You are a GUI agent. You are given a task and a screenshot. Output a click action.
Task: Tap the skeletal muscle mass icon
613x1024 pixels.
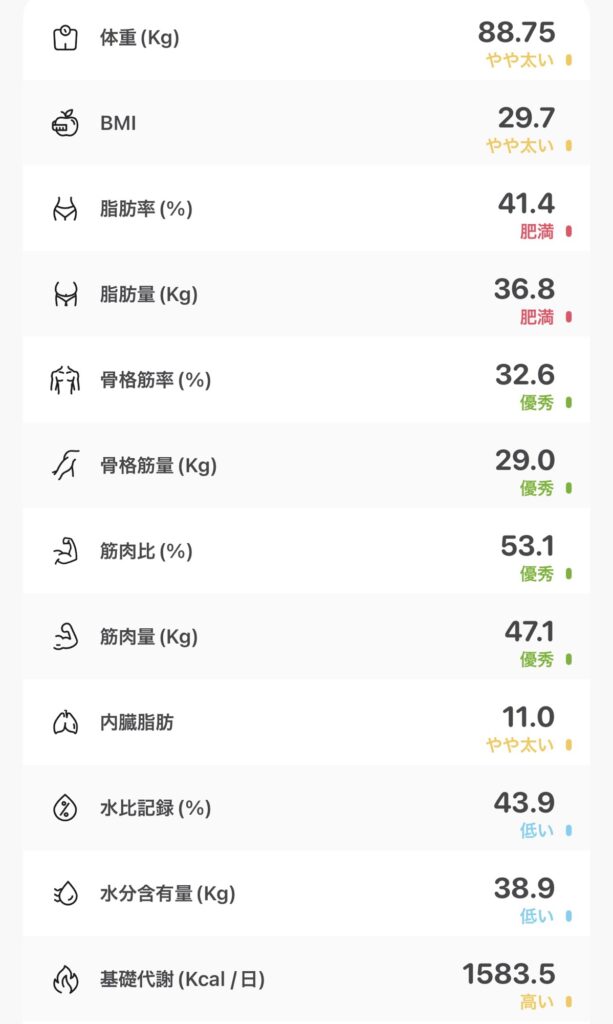(x=65, y=466)
